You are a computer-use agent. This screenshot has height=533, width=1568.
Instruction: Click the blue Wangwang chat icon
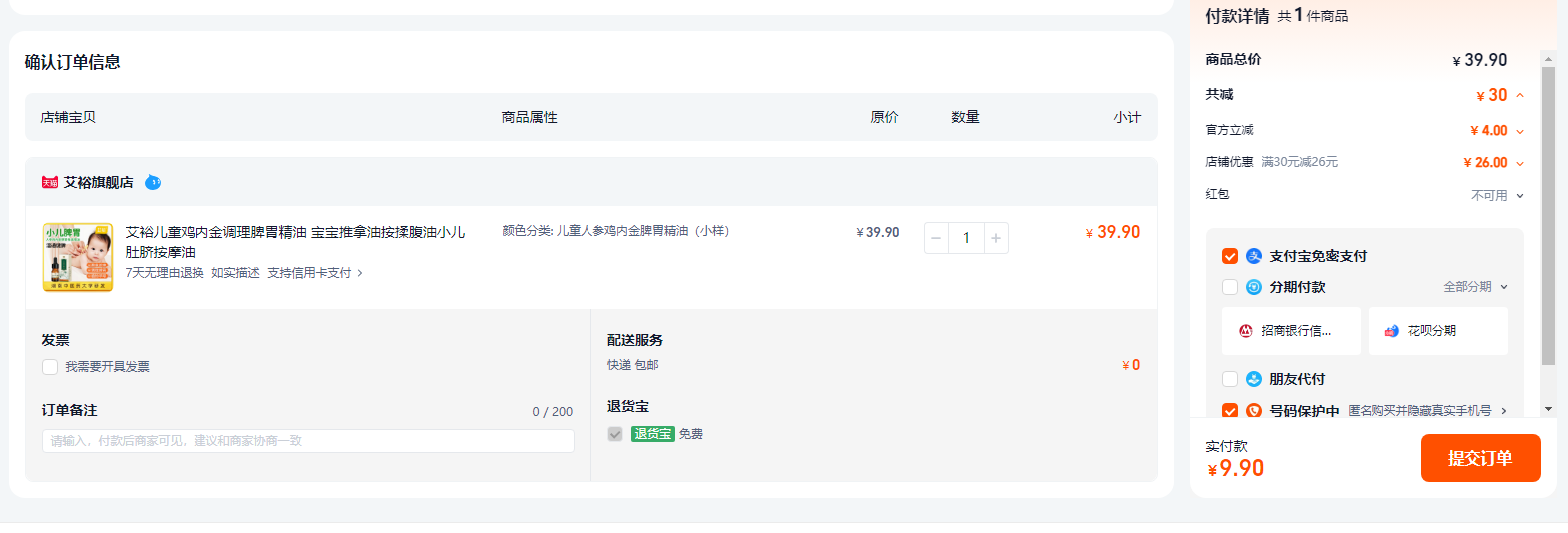pyautogui.click(x=153, y=182)
